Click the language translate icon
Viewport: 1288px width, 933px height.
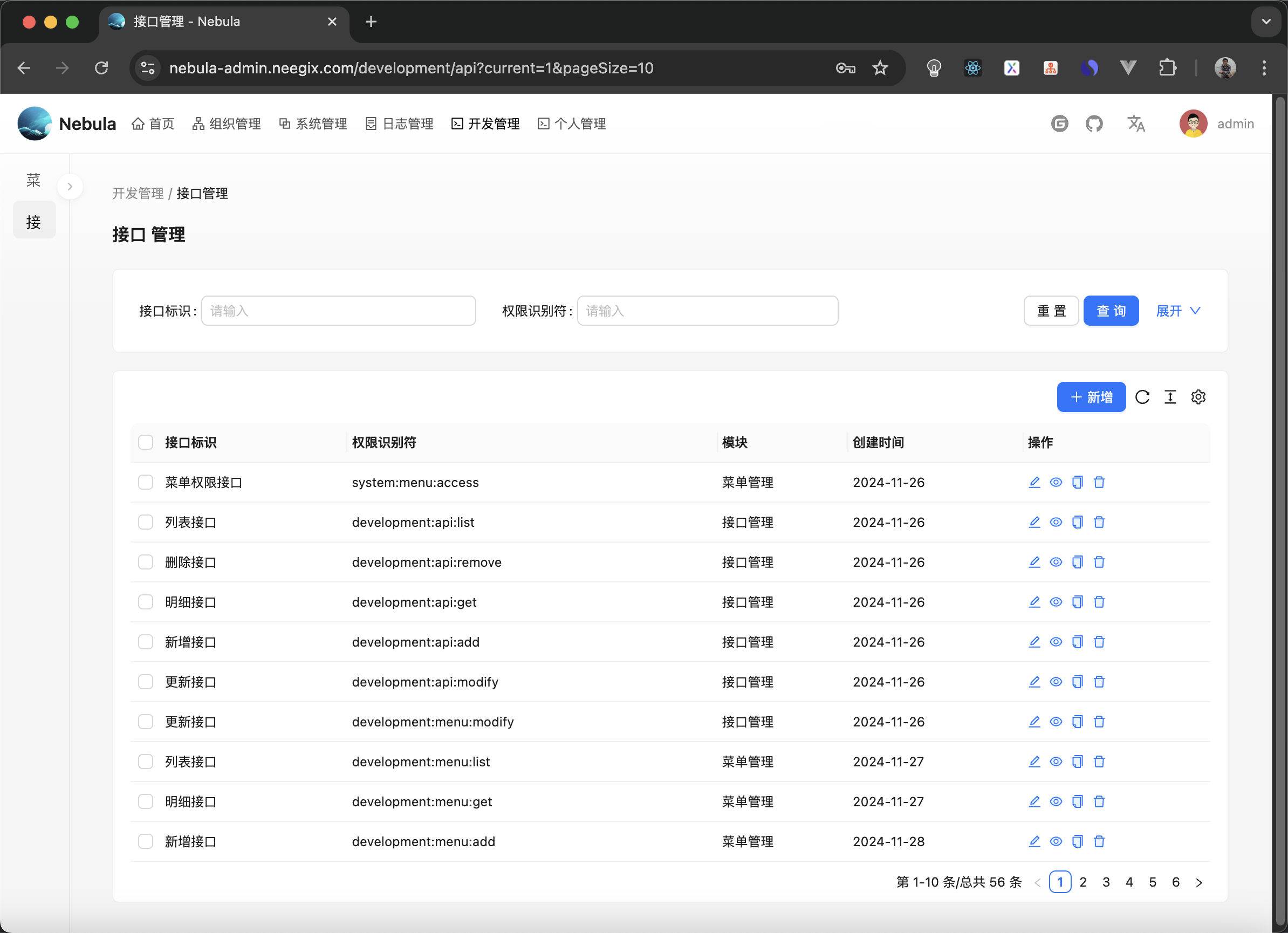click(1136, 124)
